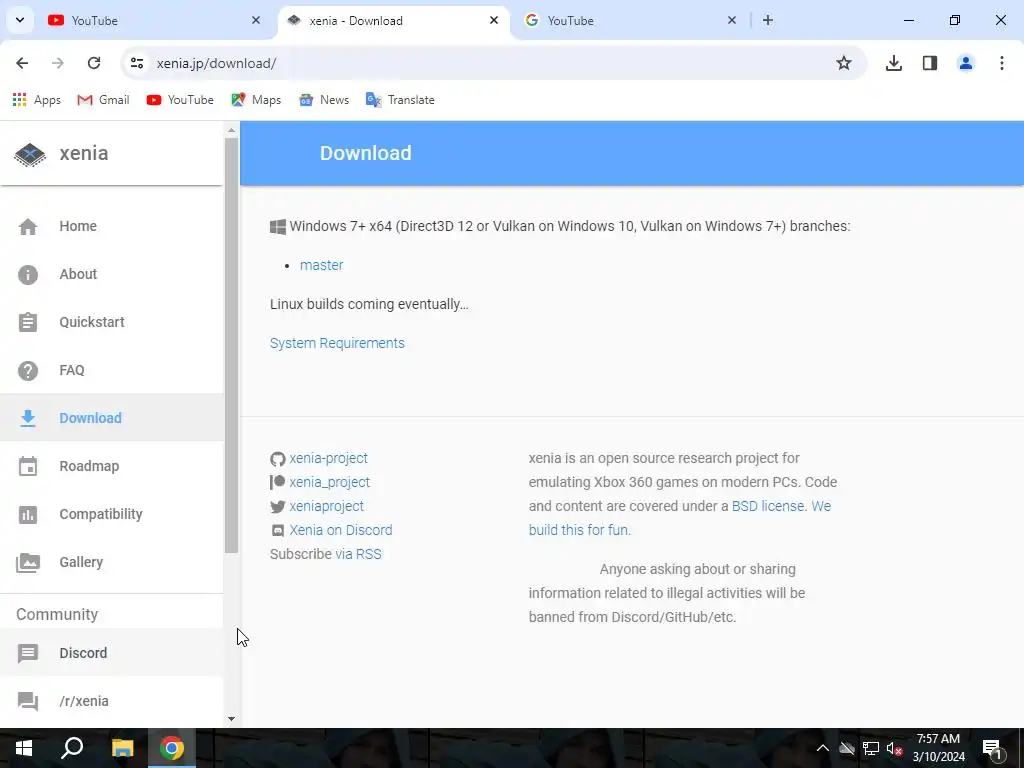Show hidden system tray icons chevron
Viewport: 1024px width, 768px height.
pos(822,748)
